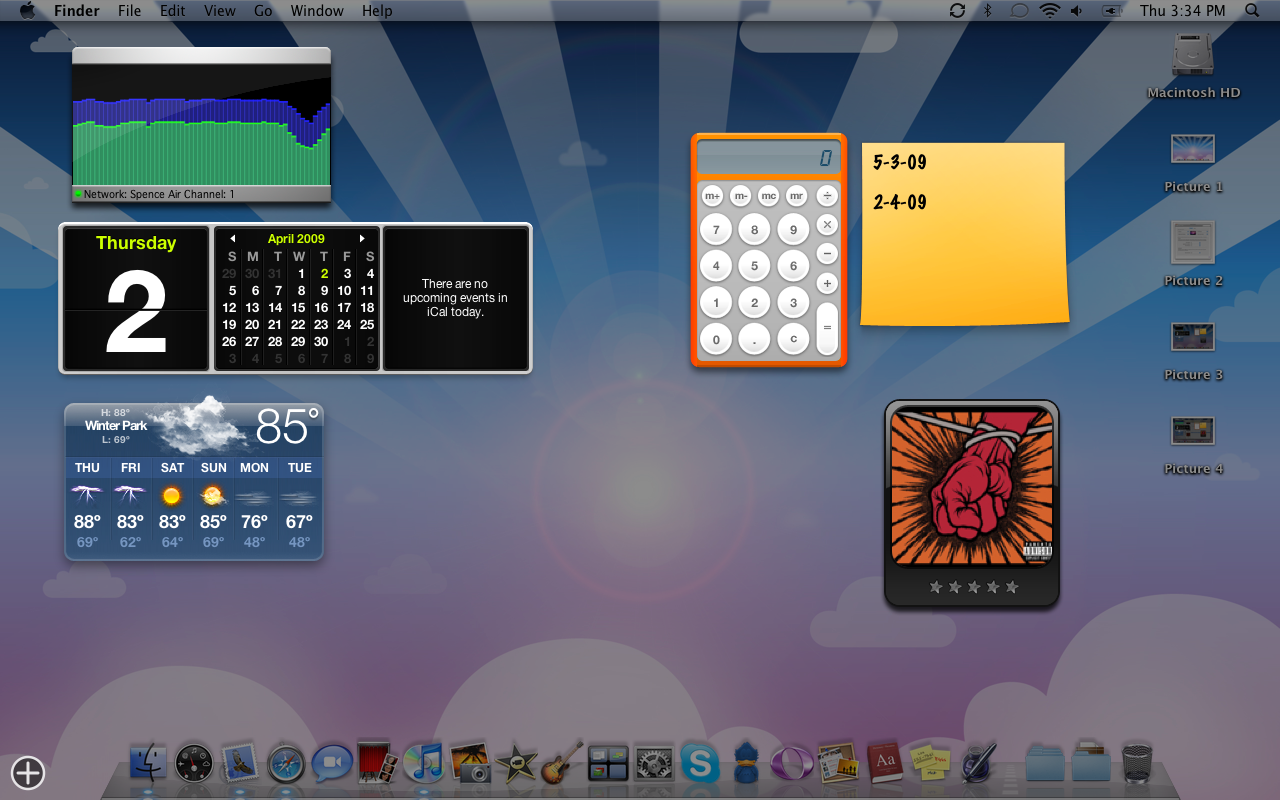Go to previous month in calendar widget
Screen dimensions: 1280x800
[x=232, y=239]
